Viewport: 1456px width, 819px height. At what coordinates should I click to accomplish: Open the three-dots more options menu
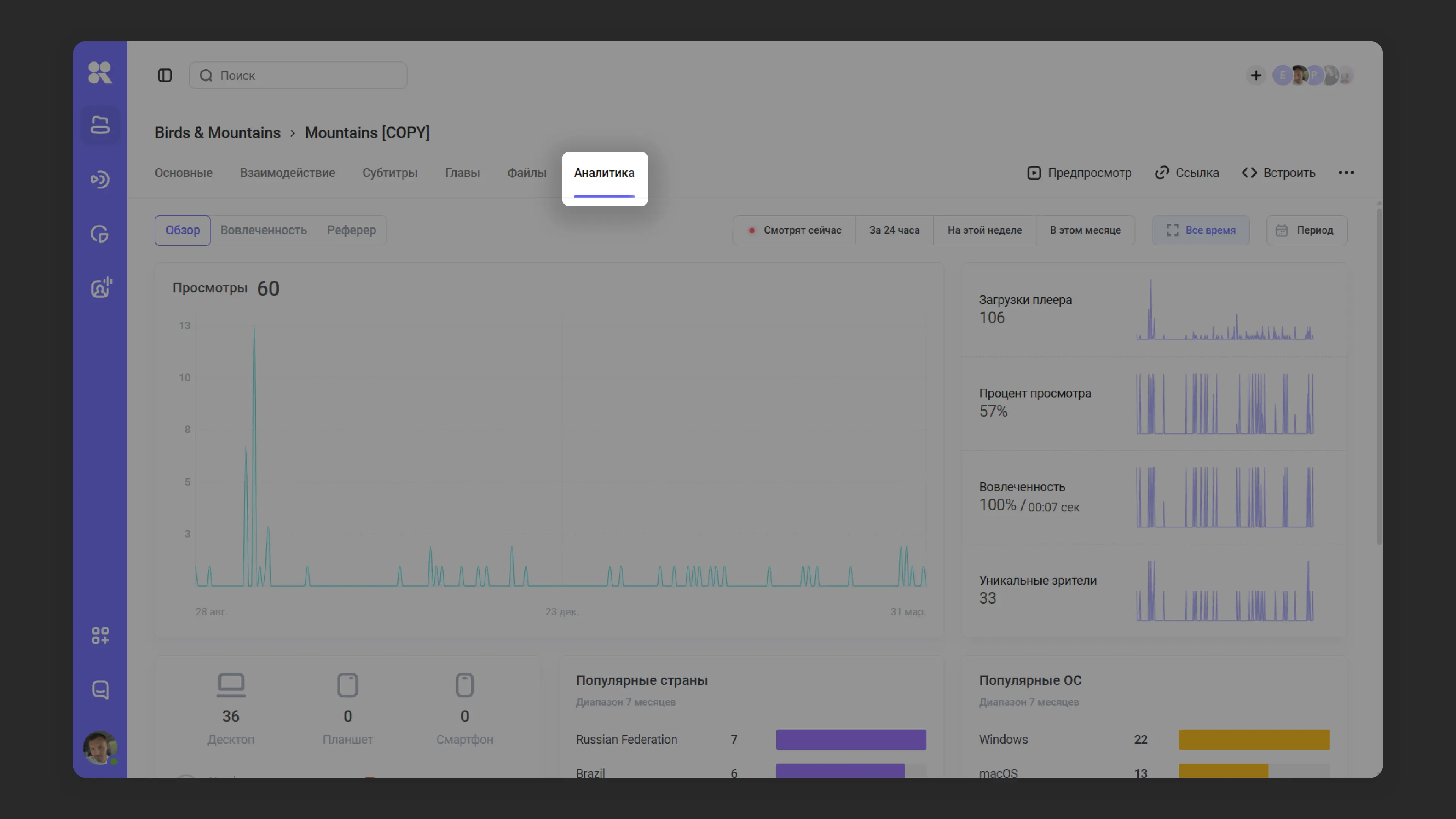tap(1346, 173)
